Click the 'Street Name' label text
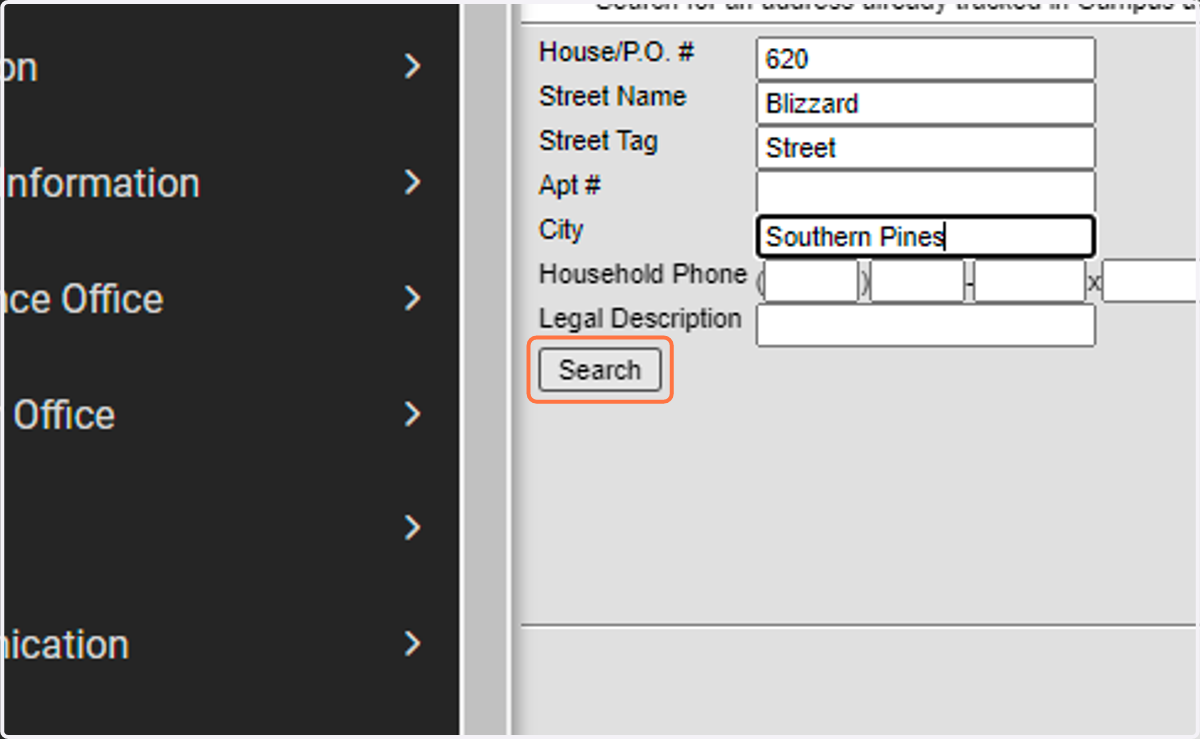The image size is (1200, 739). (x=613, y=97)
